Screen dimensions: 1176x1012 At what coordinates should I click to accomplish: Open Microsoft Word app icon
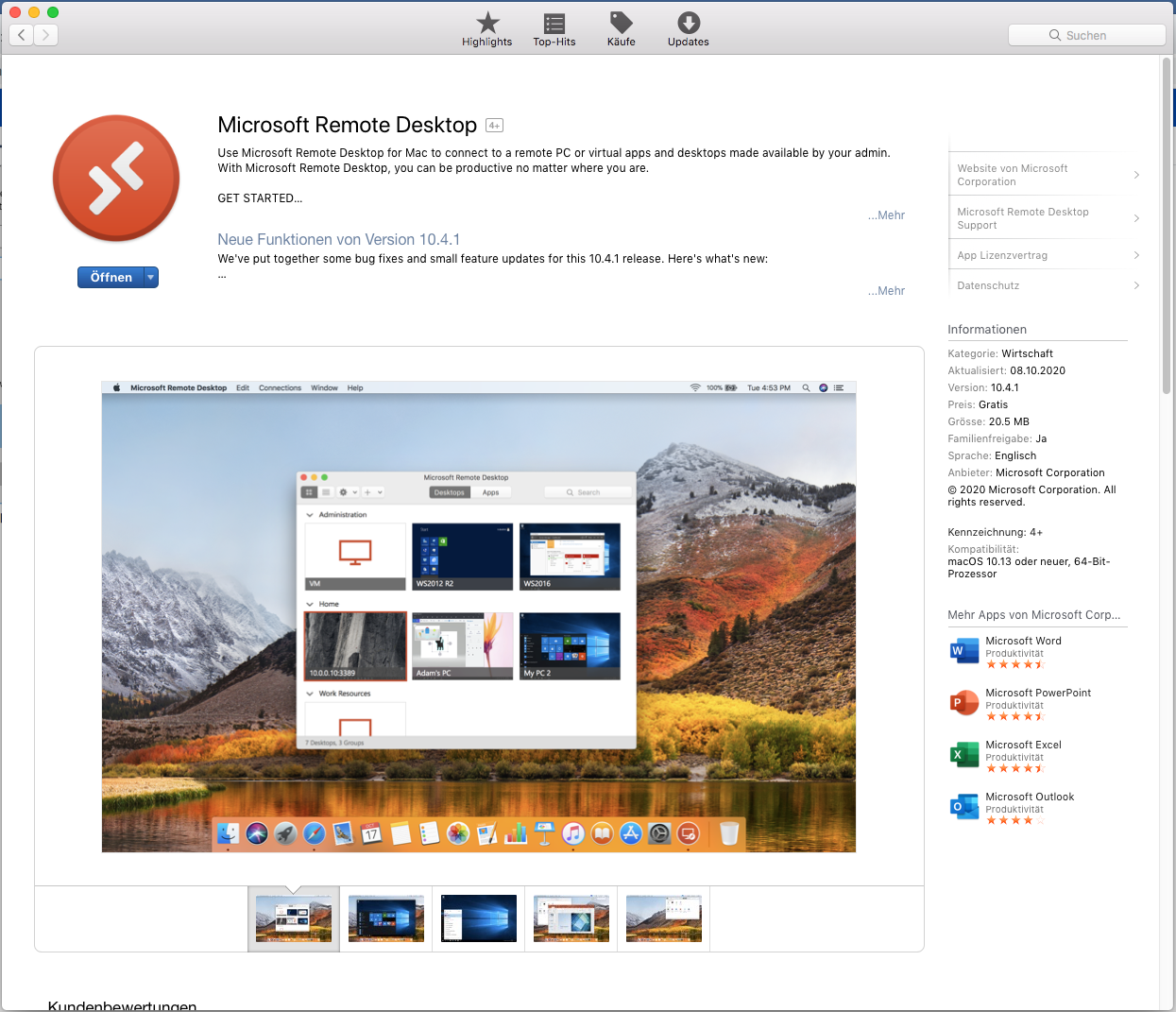tap(964, 651)
